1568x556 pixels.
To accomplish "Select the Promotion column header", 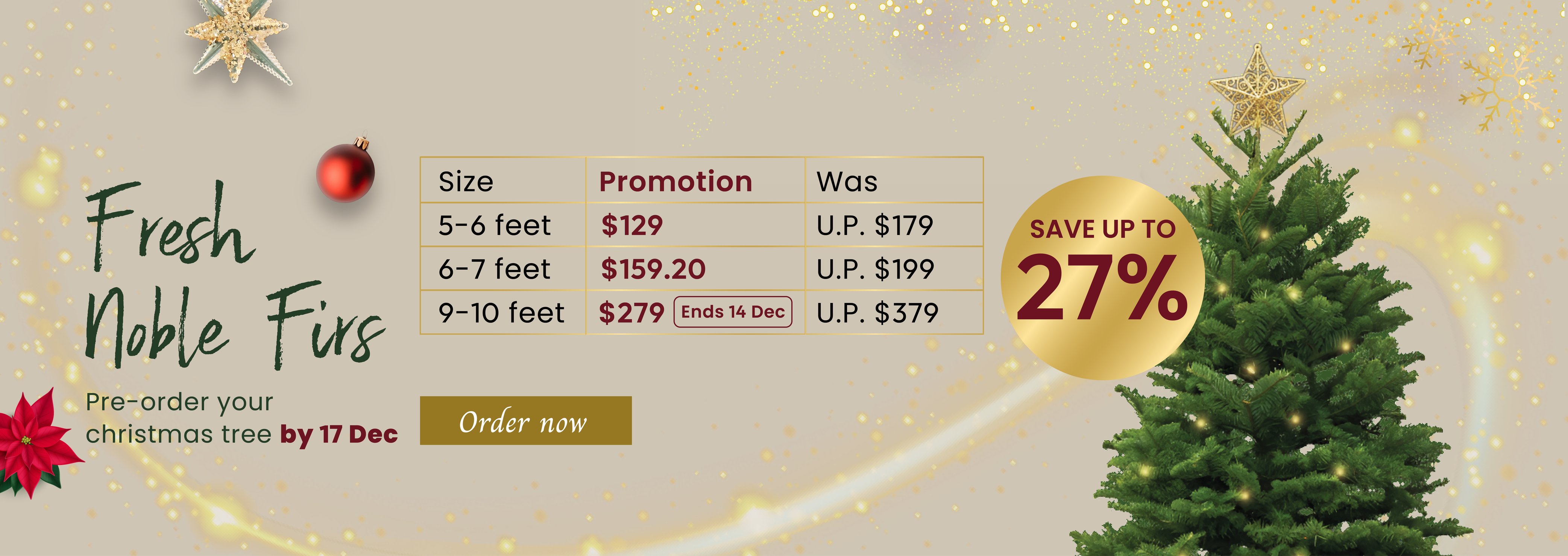I will coord(675,181).
